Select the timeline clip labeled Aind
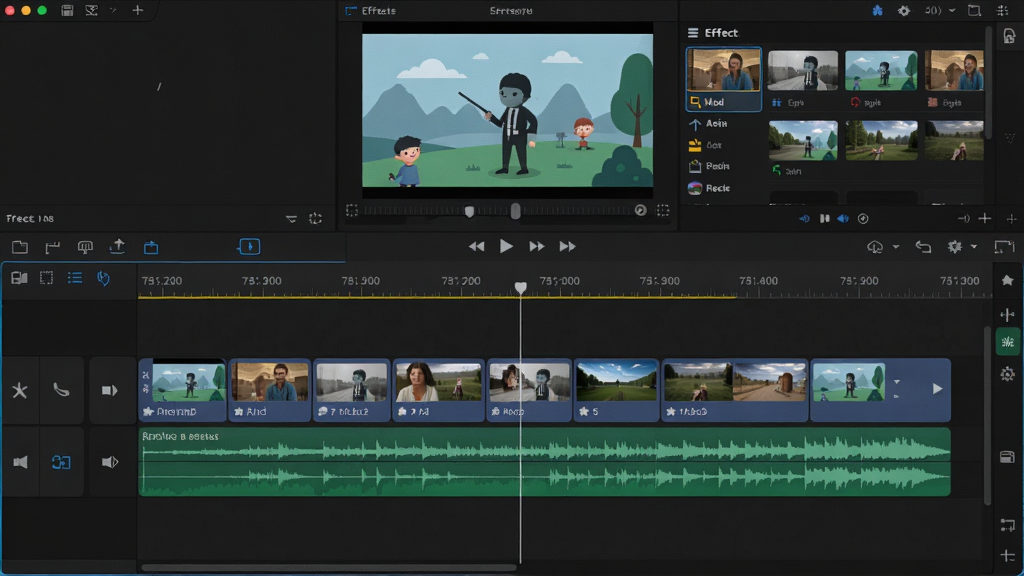This screenshot has width=1024, height=576. point(270,390)
